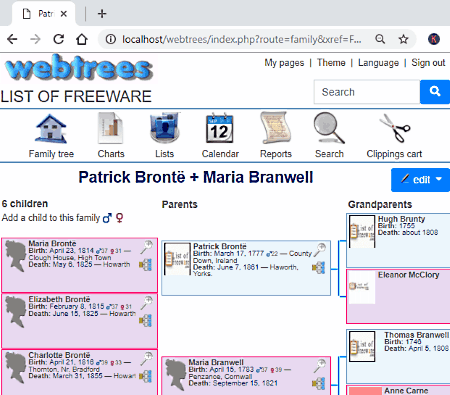450x395 pixels.
Task: Open the edit dropdown button
Action: tap(421, 180)
